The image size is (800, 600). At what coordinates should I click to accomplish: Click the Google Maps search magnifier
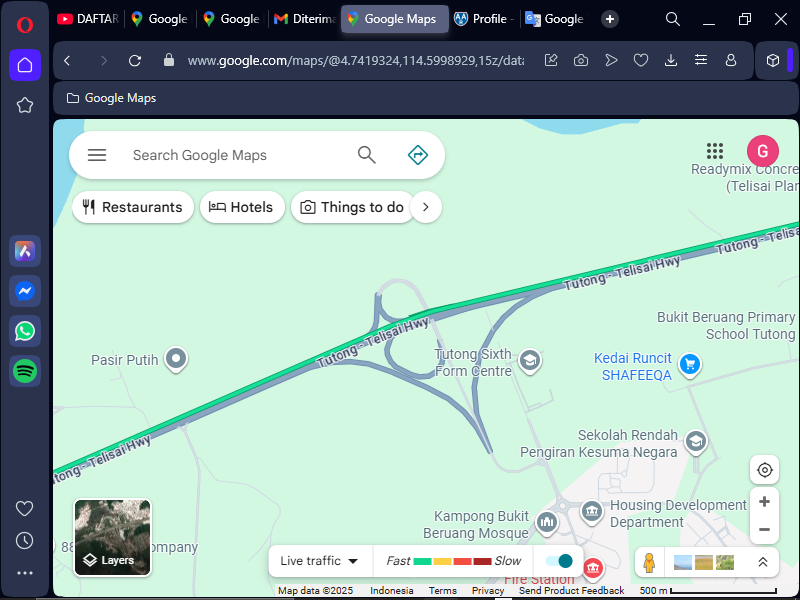[x=366, y=155]
